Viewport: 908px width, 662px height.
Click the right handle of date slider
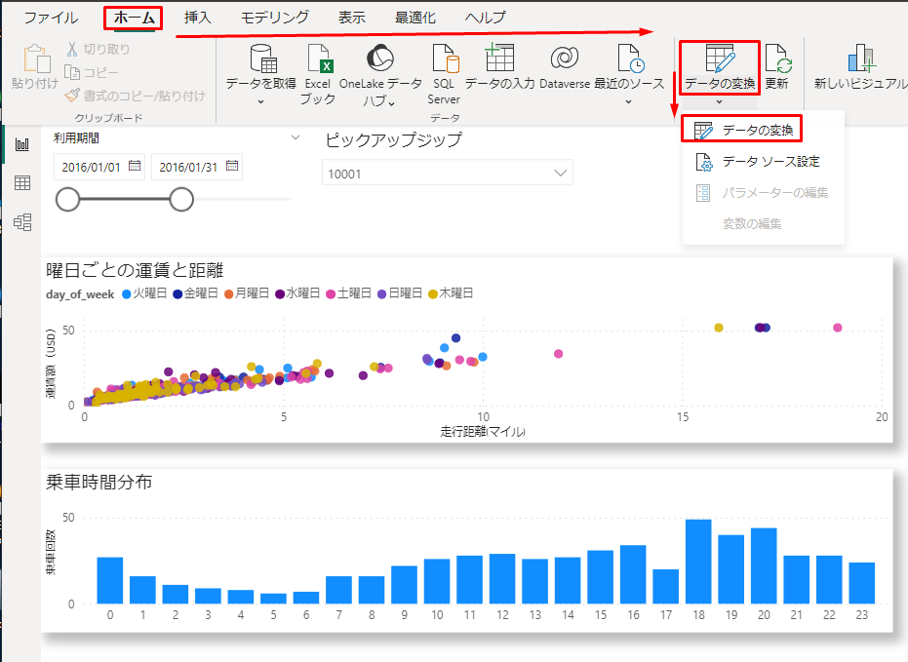(x=181, y=200)
